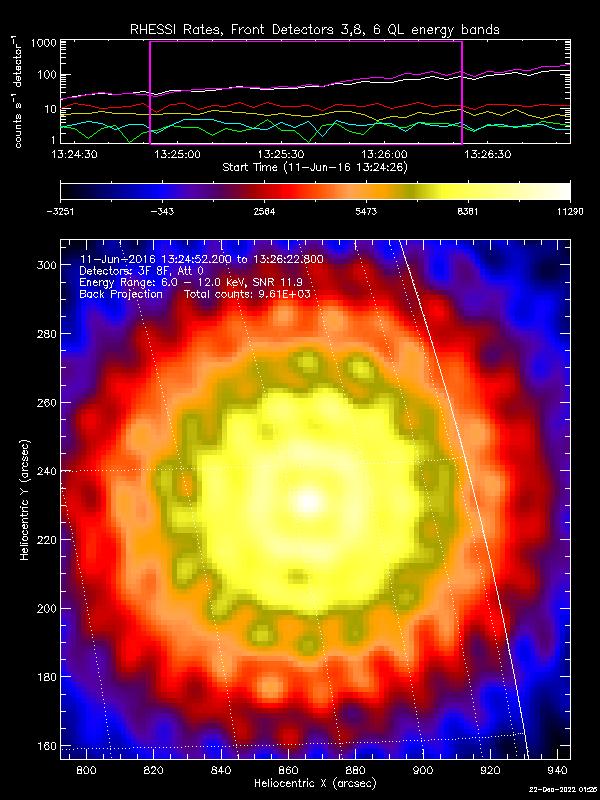
Task: Click the '-3251' color bar value
Action: pos(60,212)
